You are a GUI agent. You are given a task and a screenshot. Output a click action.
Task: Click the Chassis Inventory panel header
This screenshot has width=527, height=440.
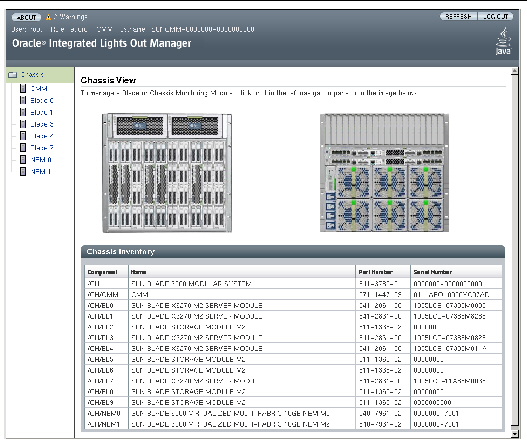tap(293, 252)
